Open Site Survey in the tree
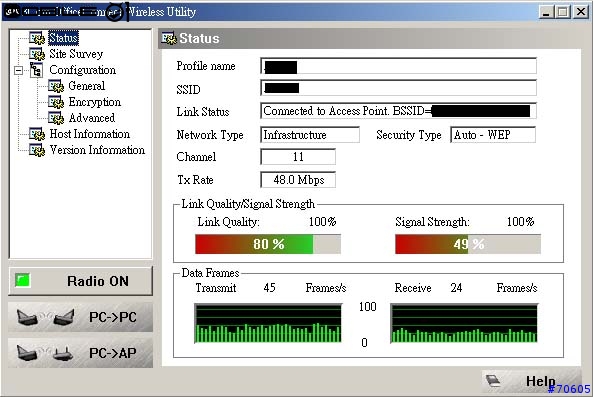This screenshot has height=397, width=593. (76, 54)
